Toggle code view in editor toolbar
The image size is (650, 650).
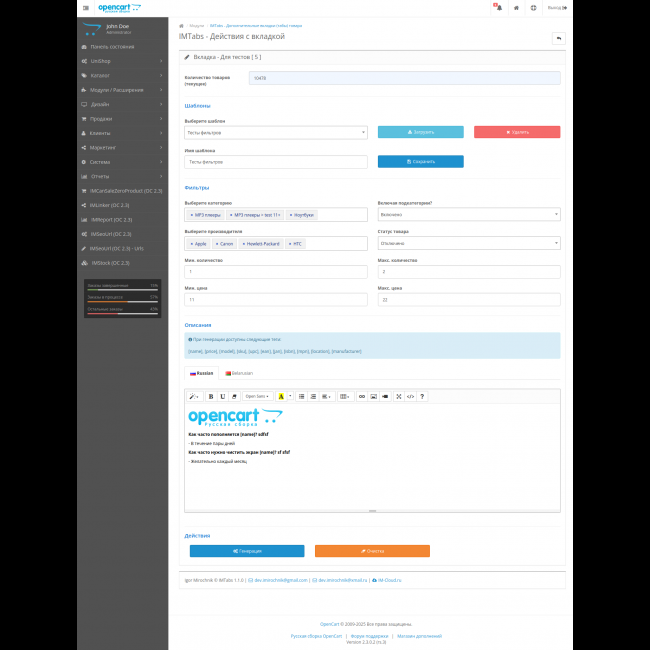pyautogui.click(x=410, y=396)
